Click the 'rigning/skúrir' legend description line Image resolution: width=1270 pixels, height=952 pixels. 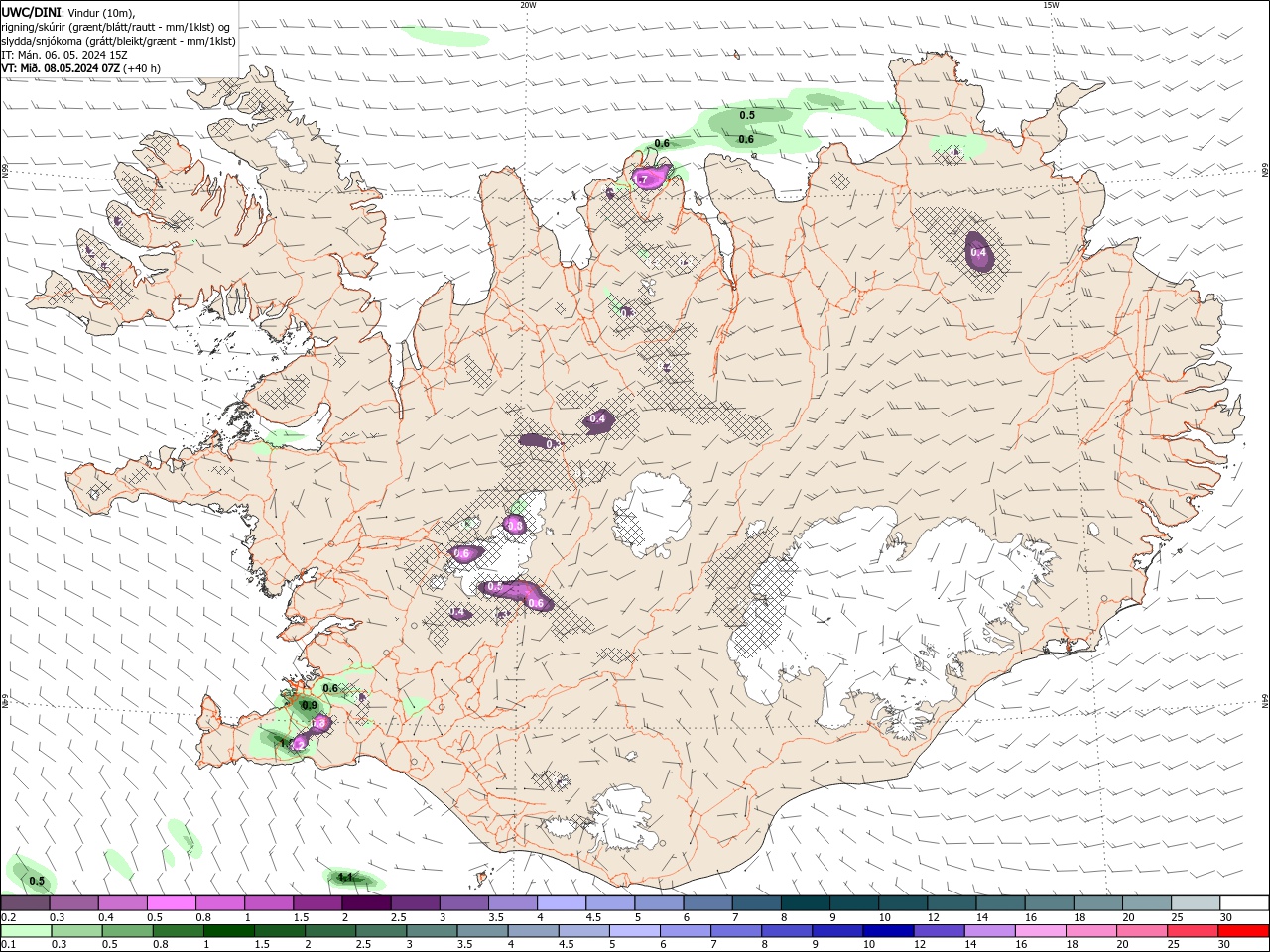[x=116, y=26]
